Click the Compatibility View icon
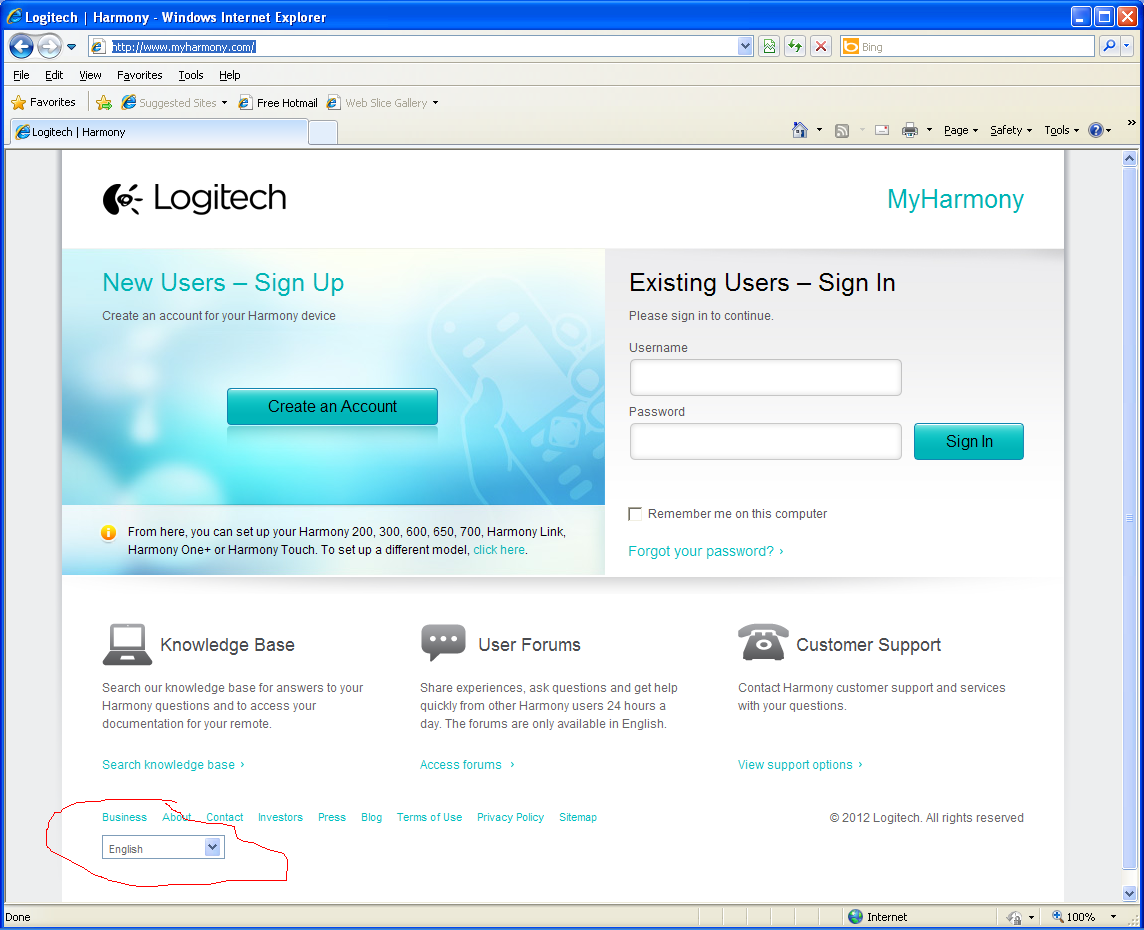Screen dimensions: 1144x930 pos(769,46)
